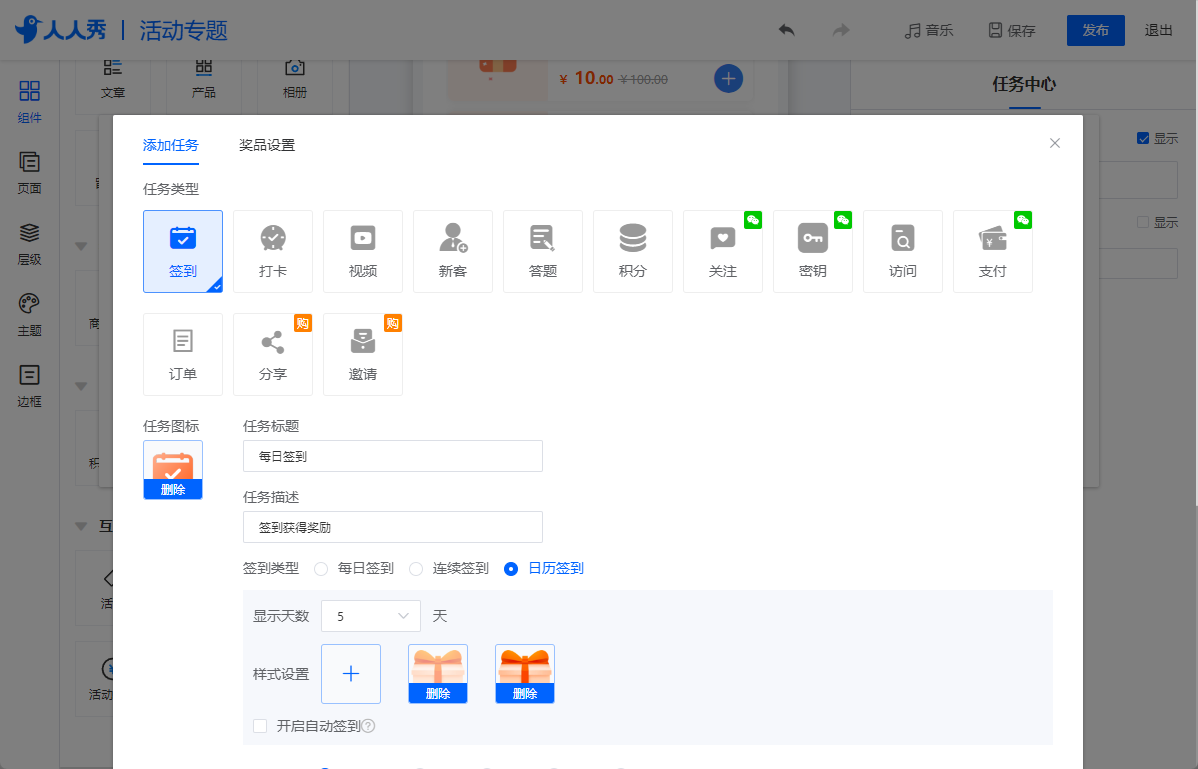
Task: Open the 主题 sidebar panel
Action: pos(29,315)
